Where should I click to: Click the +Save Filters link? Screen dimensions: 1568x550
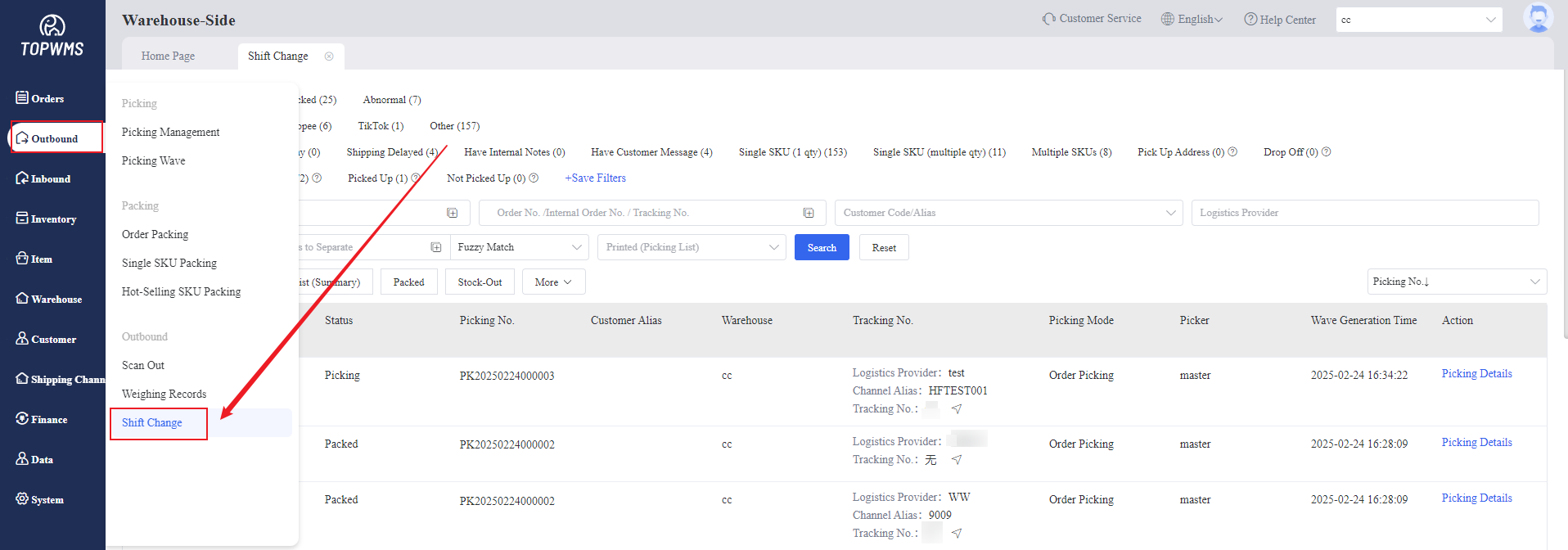(x=595, y=178)
